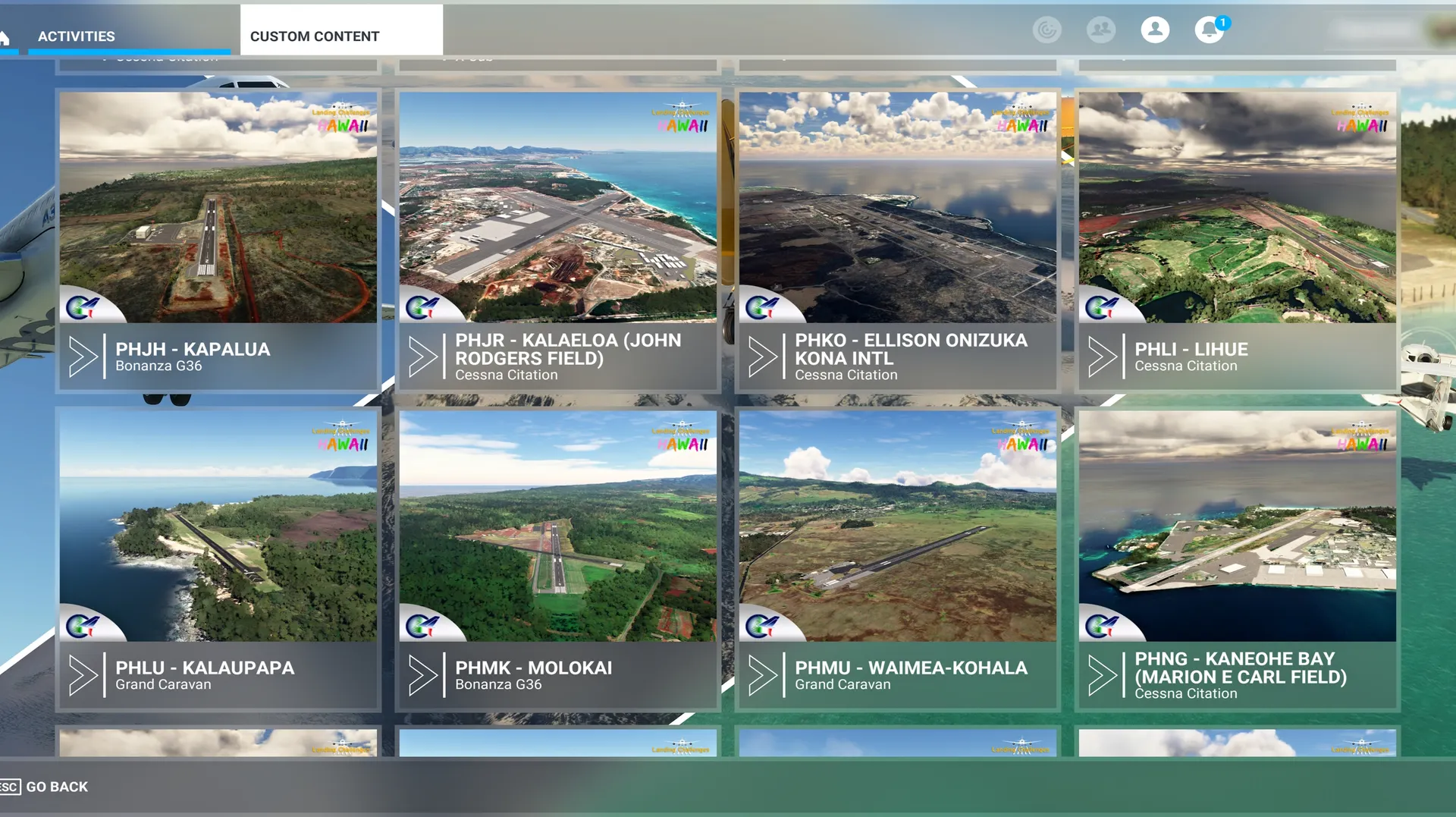
Task: Click 'Bonanza G36' under PHMK Molokai
Action: pyautogui.click(x=498, y=684)
